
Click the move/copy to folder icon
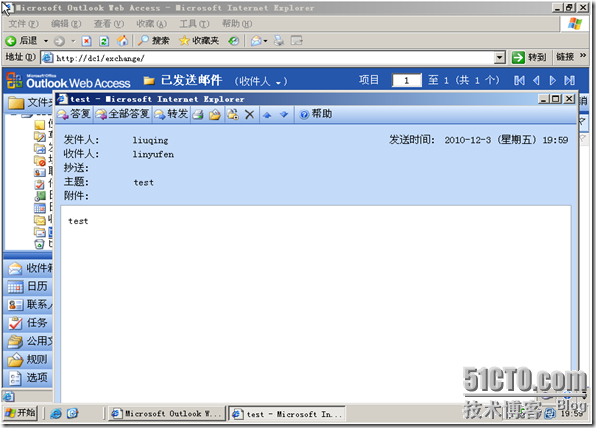click(215, 114)
